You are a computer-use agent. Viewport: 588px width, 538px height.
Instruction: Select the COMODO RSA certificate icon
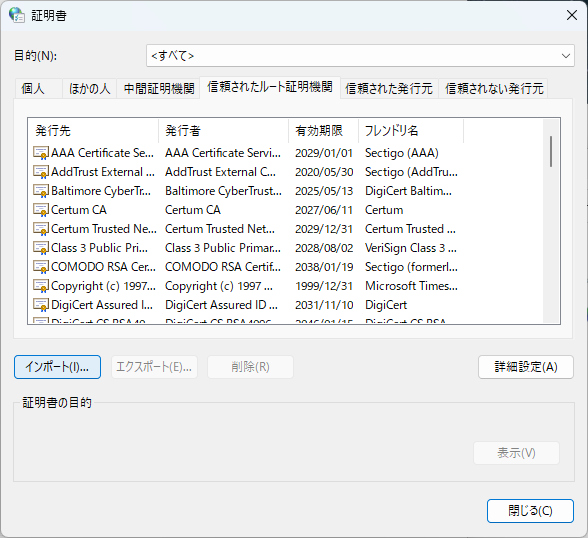point(41,267)
